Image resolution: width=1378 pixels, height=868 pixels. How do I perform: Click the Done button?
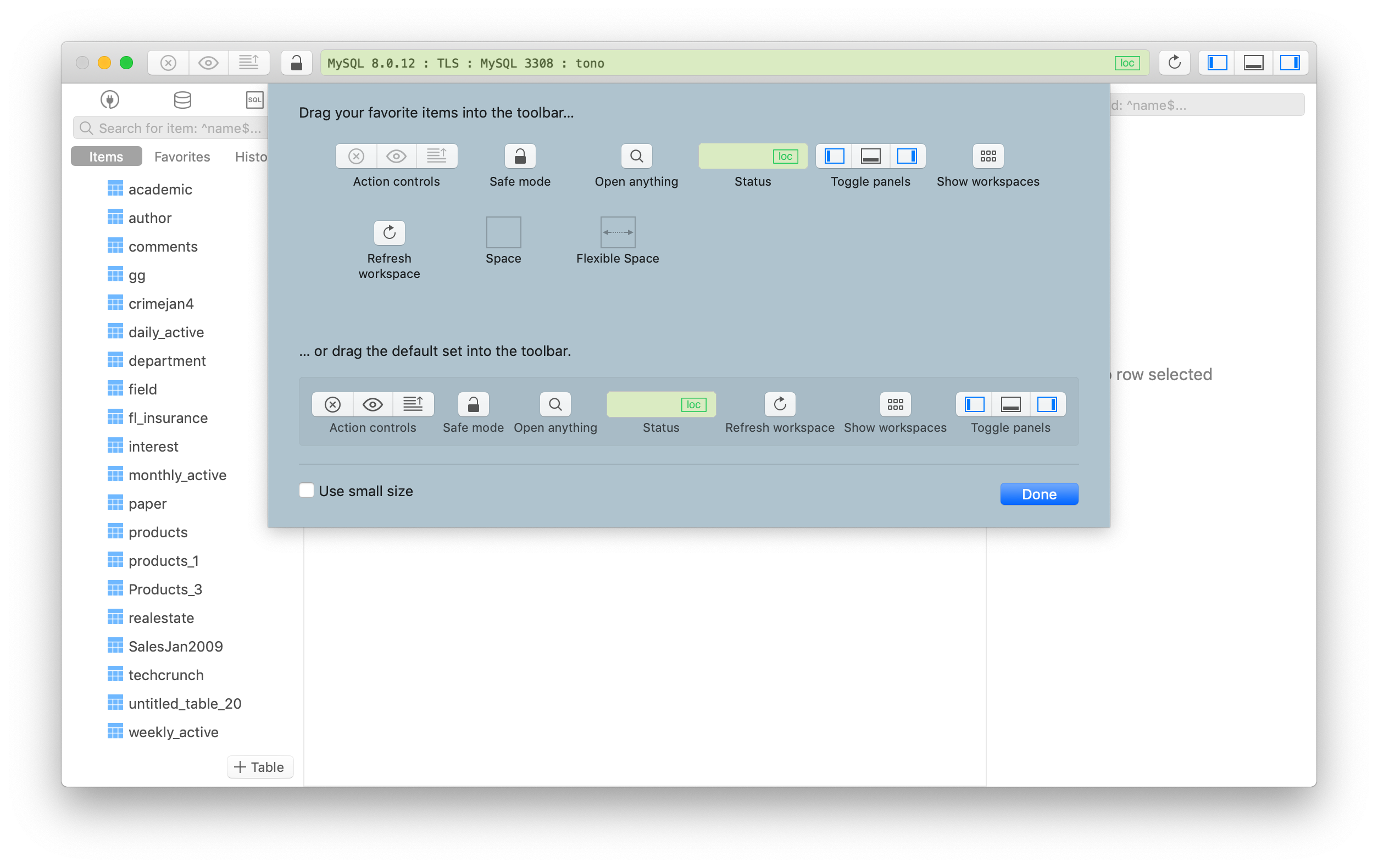[x=1039, y=494]
